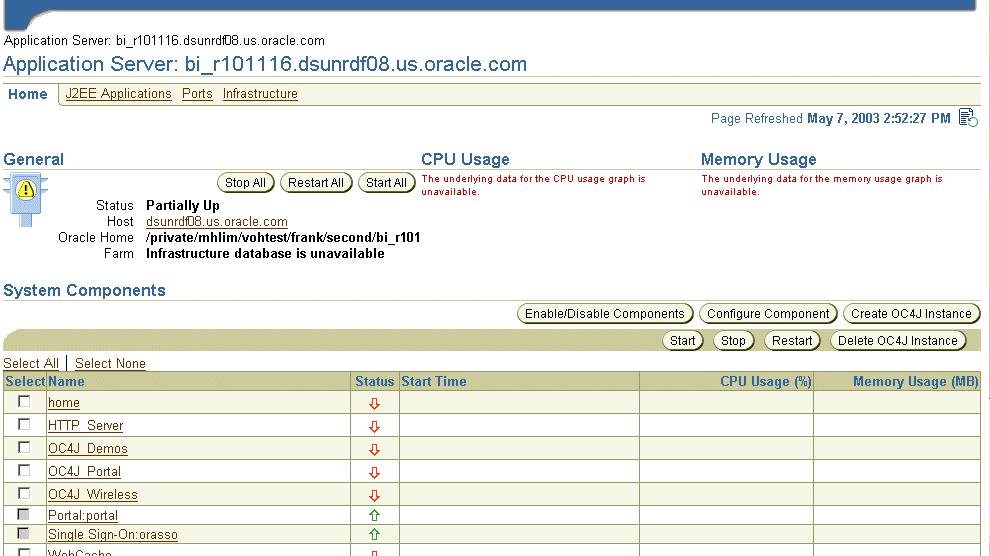The image size is (990, 556).
Task: Click the down status arrow for OC4J_Portal
Action: point(374,473)
